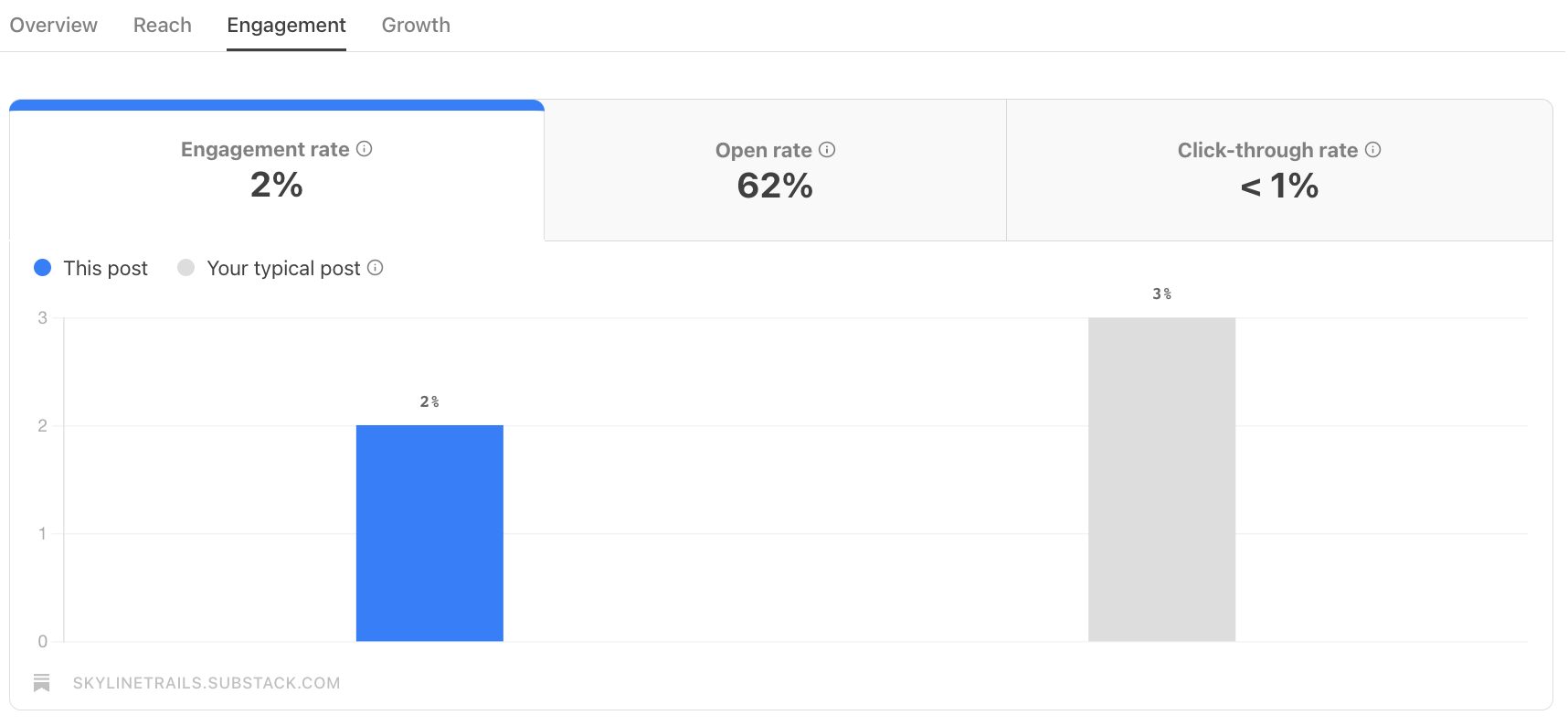Go to the Growth tab
The height and width of the screenshot is (726, 1568).
pyautogui.click(x=416, y=26)
